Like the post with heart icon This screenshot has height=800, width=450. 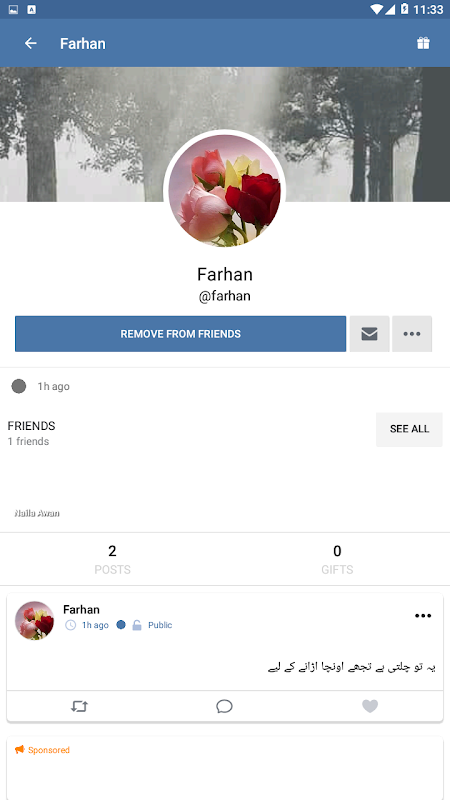pos(370,706)
